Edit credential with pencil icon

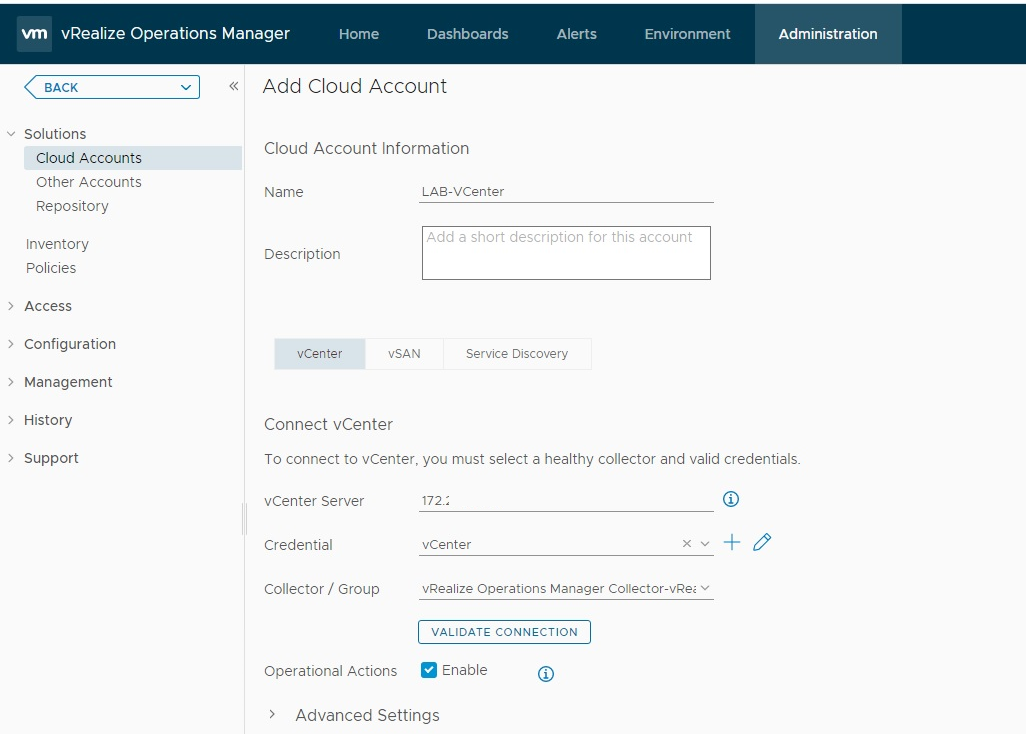[x=762, y=543]
